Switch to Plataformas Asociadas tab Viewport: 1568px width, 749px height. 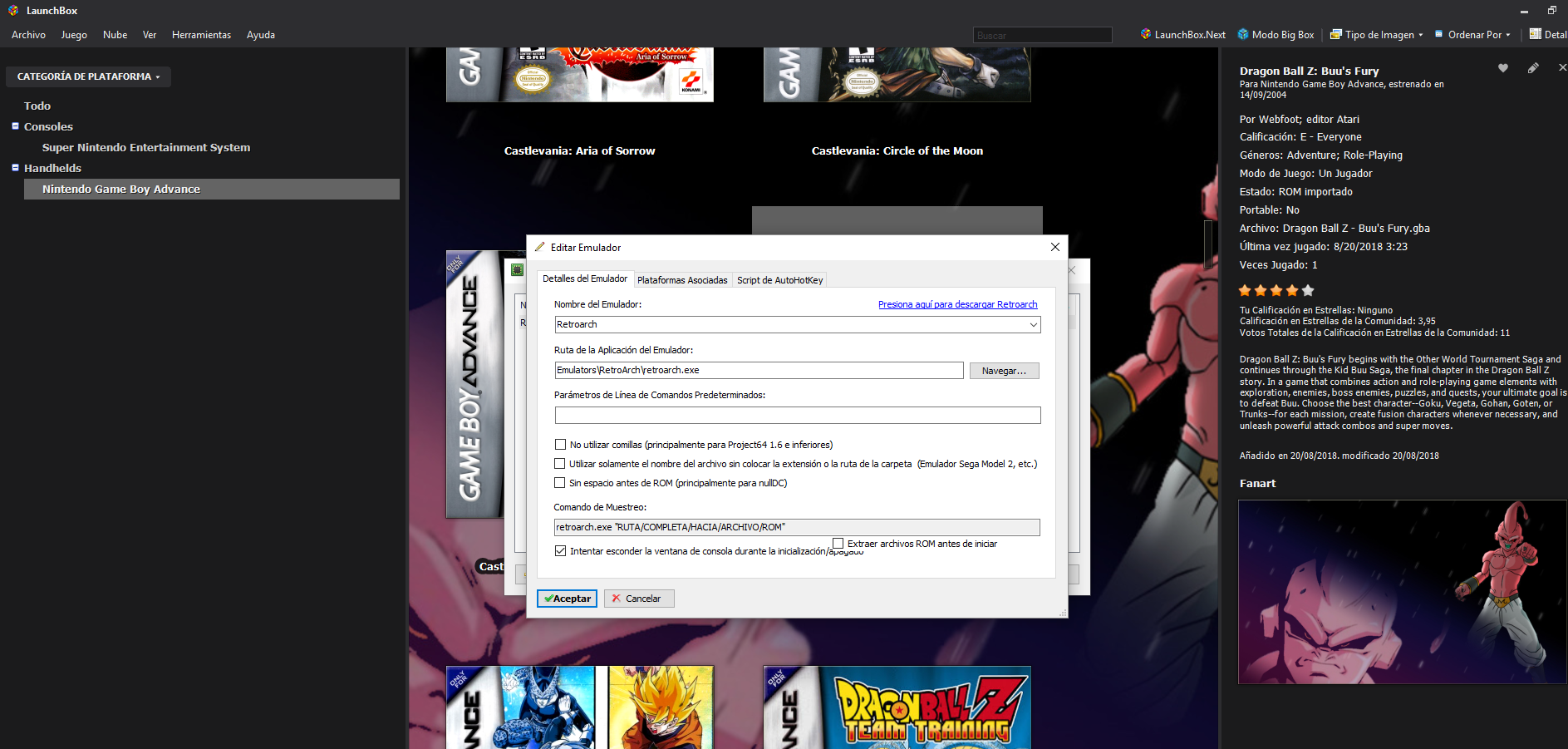682,280
